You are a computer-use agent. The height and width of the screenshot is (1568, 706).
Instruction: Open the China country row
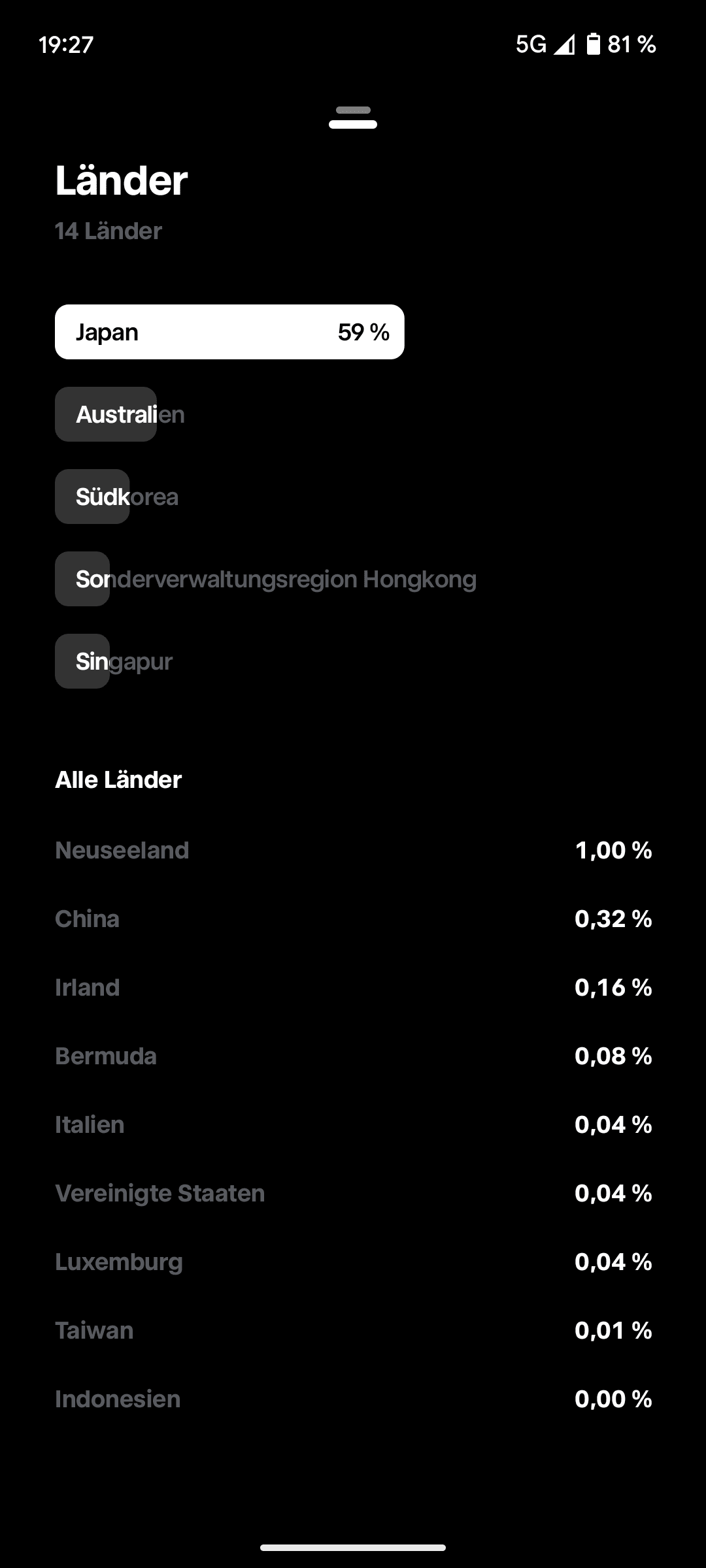(353, 919)
